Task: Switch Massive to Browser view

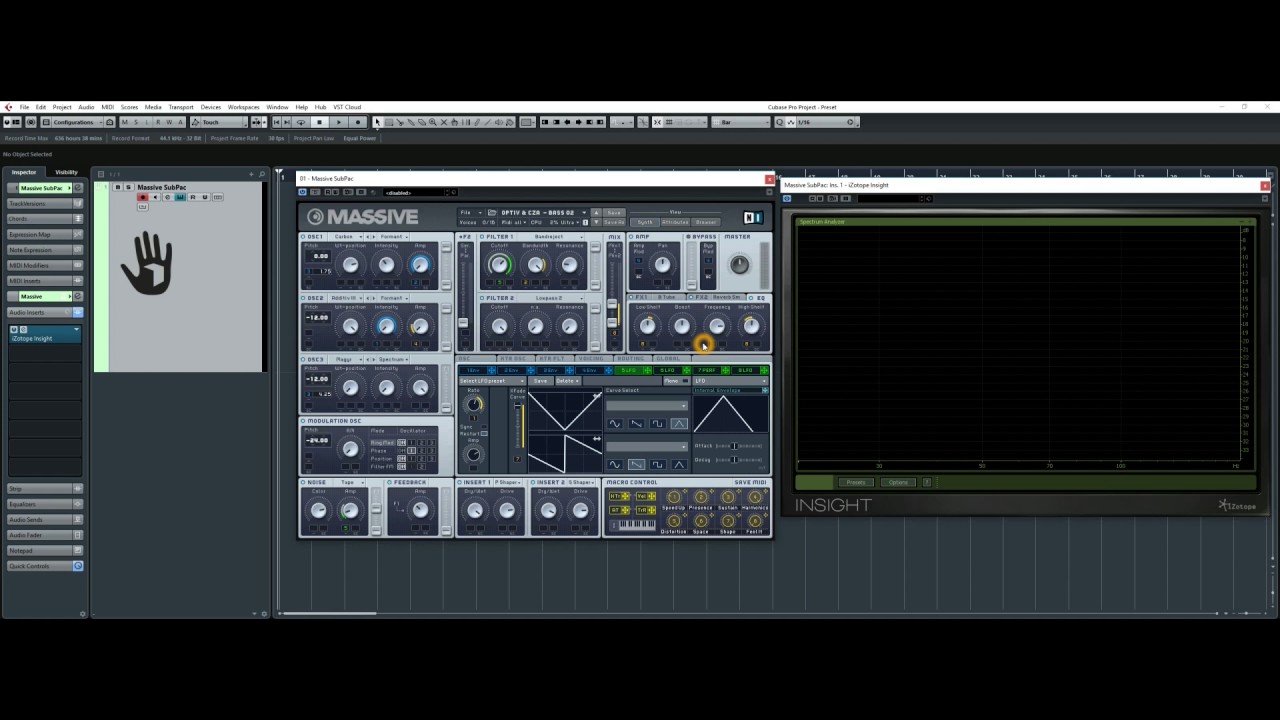Action: 706,222
